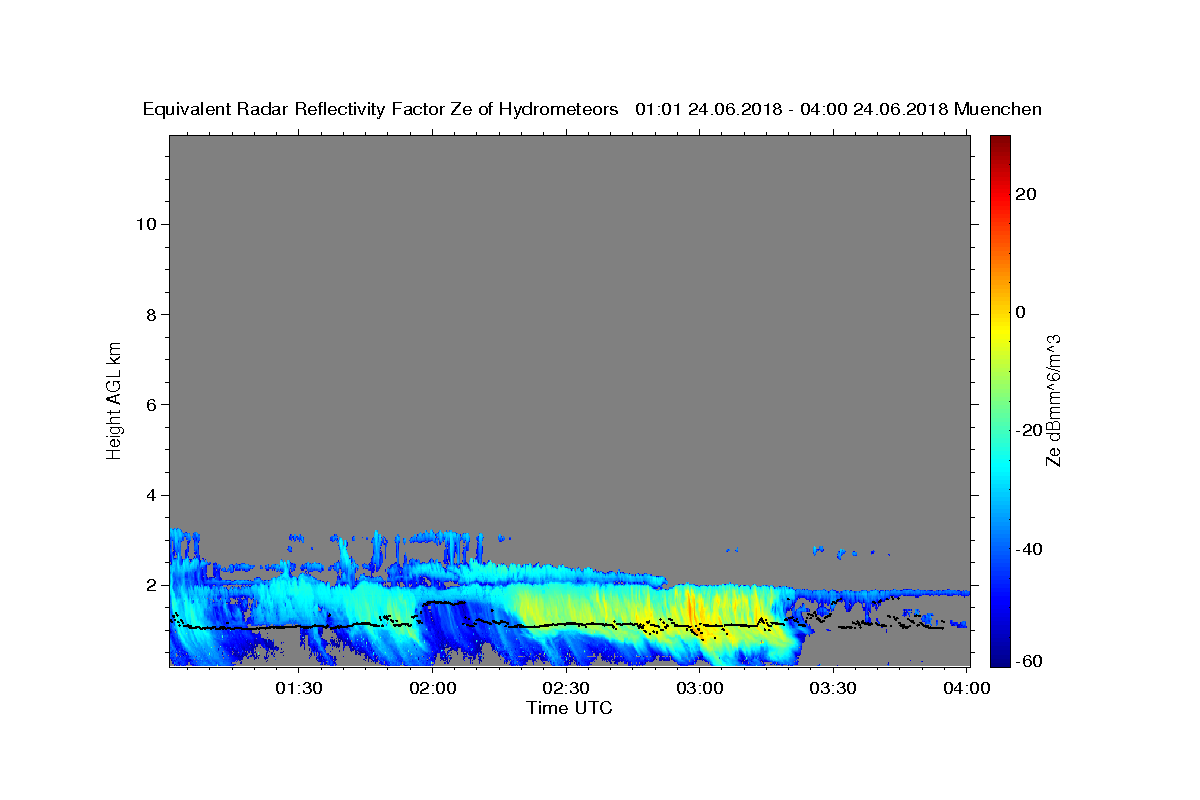Click the 04:00 time tick label

pos(967,689)
